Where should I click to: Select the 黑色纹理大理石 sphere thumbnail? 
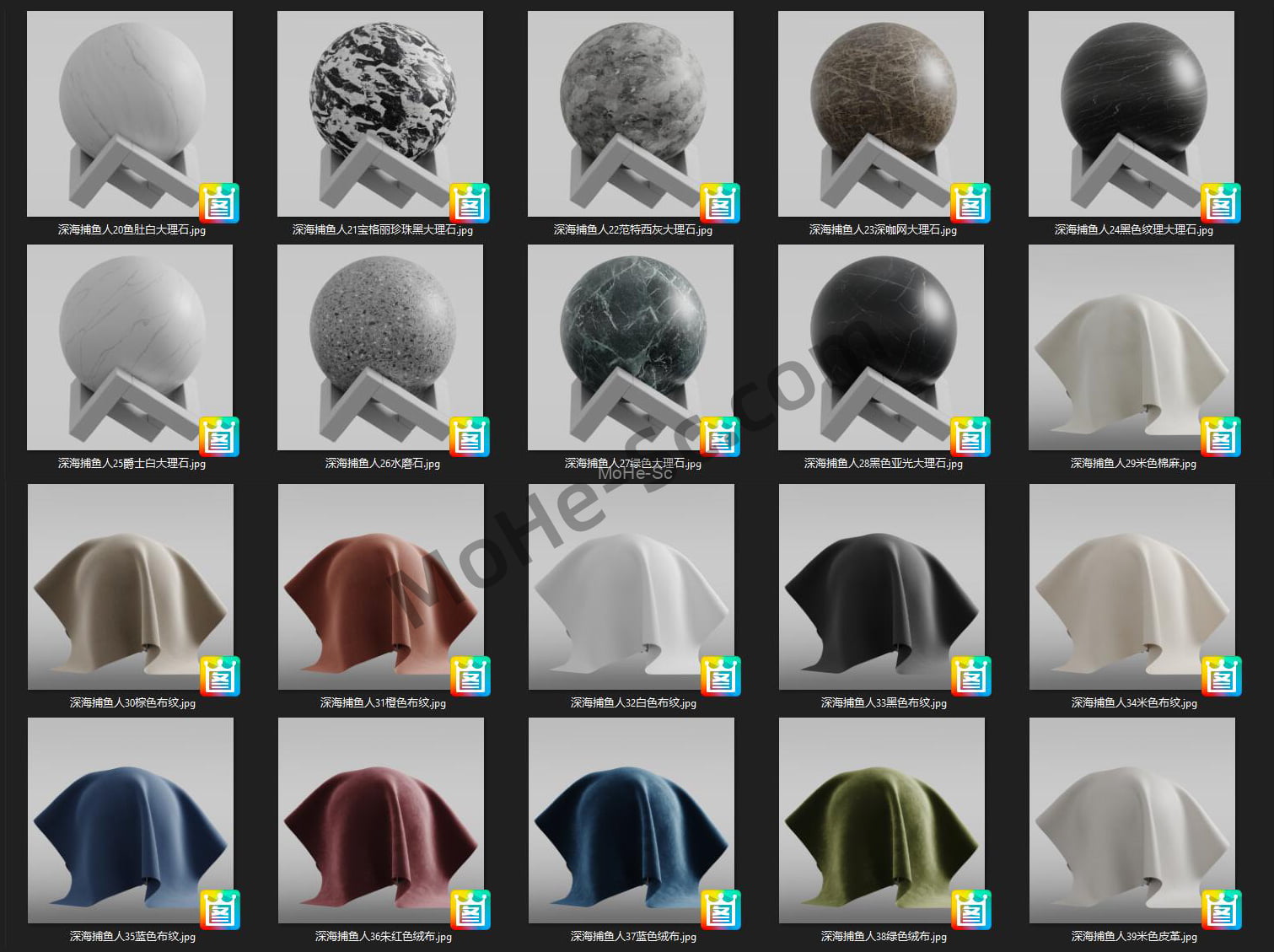click(1132, 114)
